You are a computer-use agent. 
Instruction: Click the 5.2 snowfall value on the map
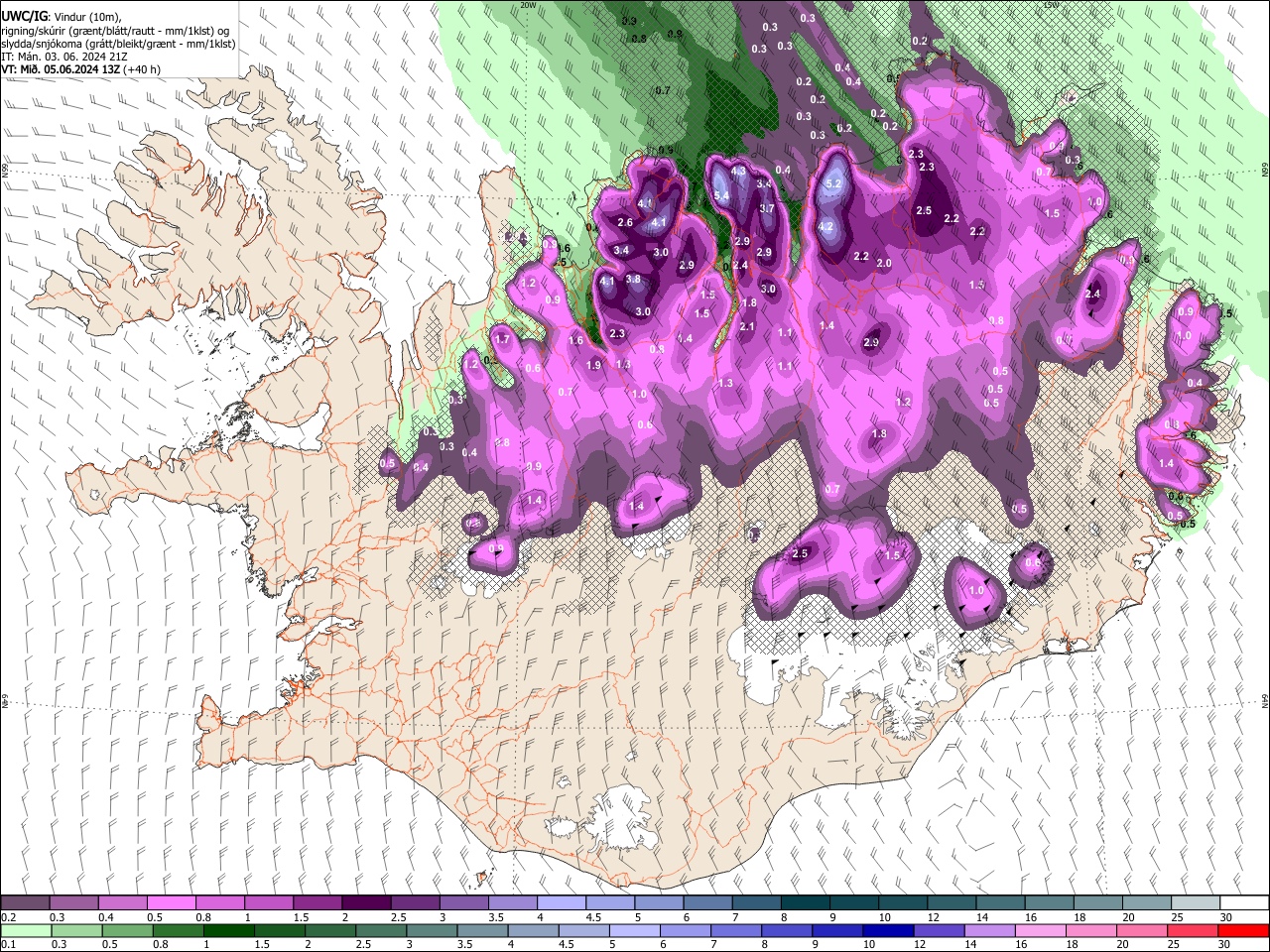833,183
